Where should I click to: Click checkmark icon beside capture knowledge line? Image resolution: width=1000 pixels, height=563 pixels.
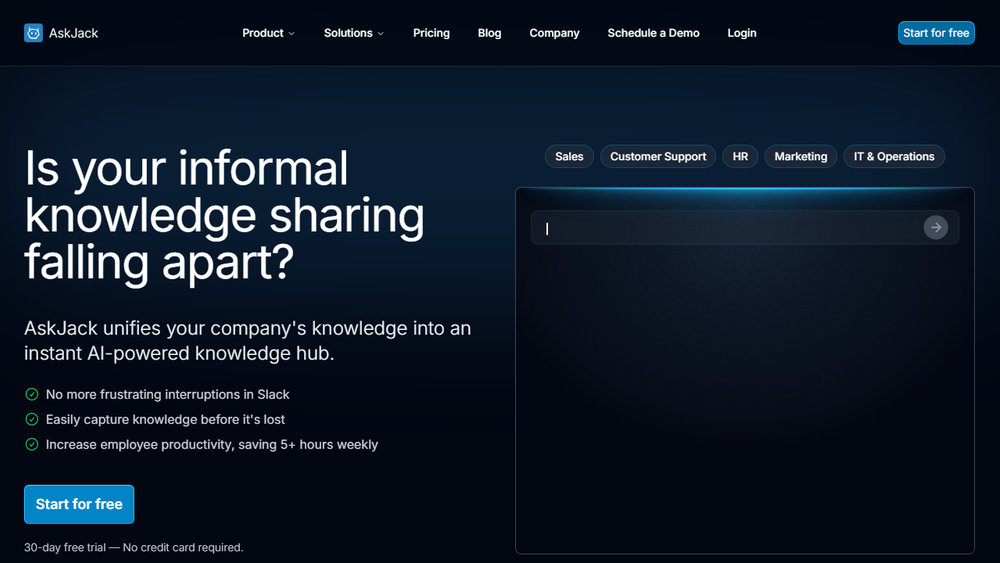tap(31, 420)
